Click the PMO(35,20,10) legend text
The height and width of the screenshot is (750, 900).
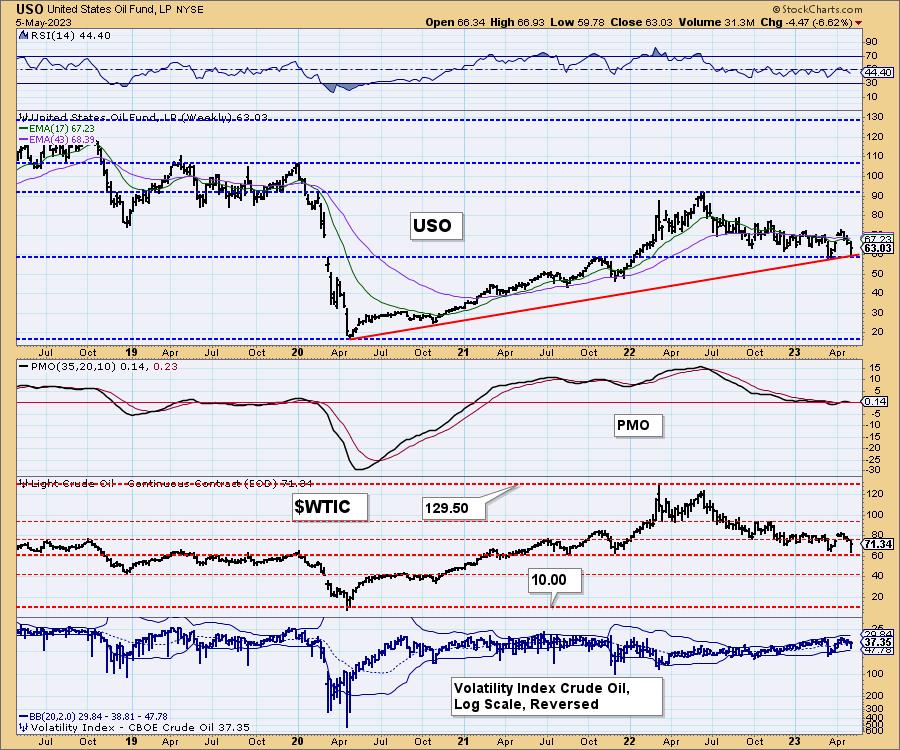(x=98, y=366)
